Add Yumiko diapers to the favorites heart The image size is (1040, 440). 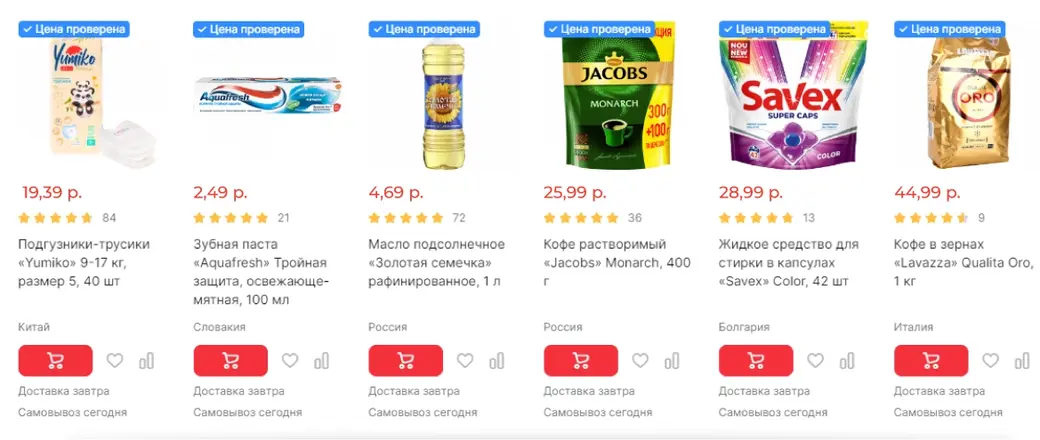(x=115, y=360)
